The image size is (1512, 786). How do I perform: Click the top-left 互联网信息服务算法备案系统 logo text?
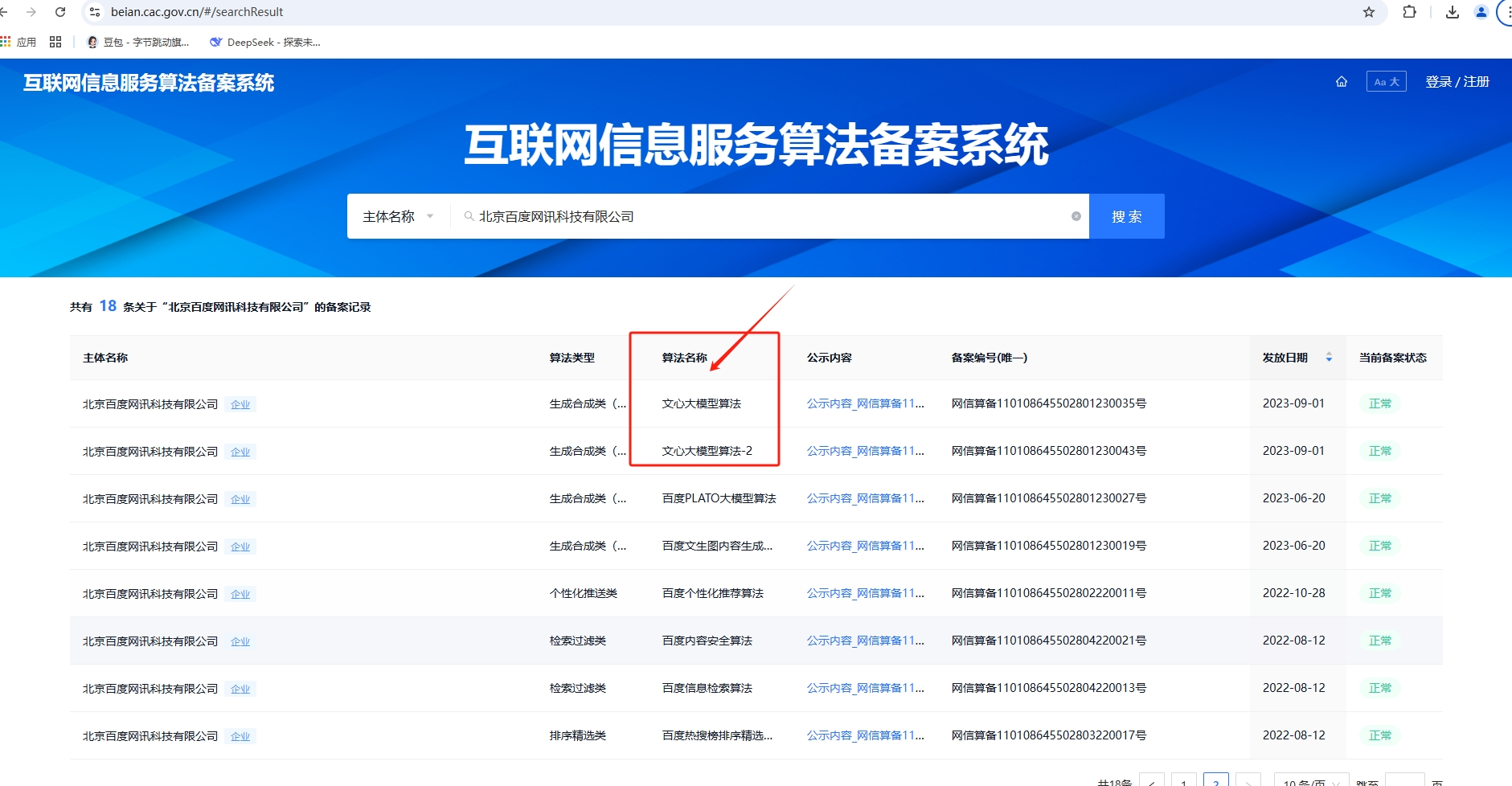[149, 83]
